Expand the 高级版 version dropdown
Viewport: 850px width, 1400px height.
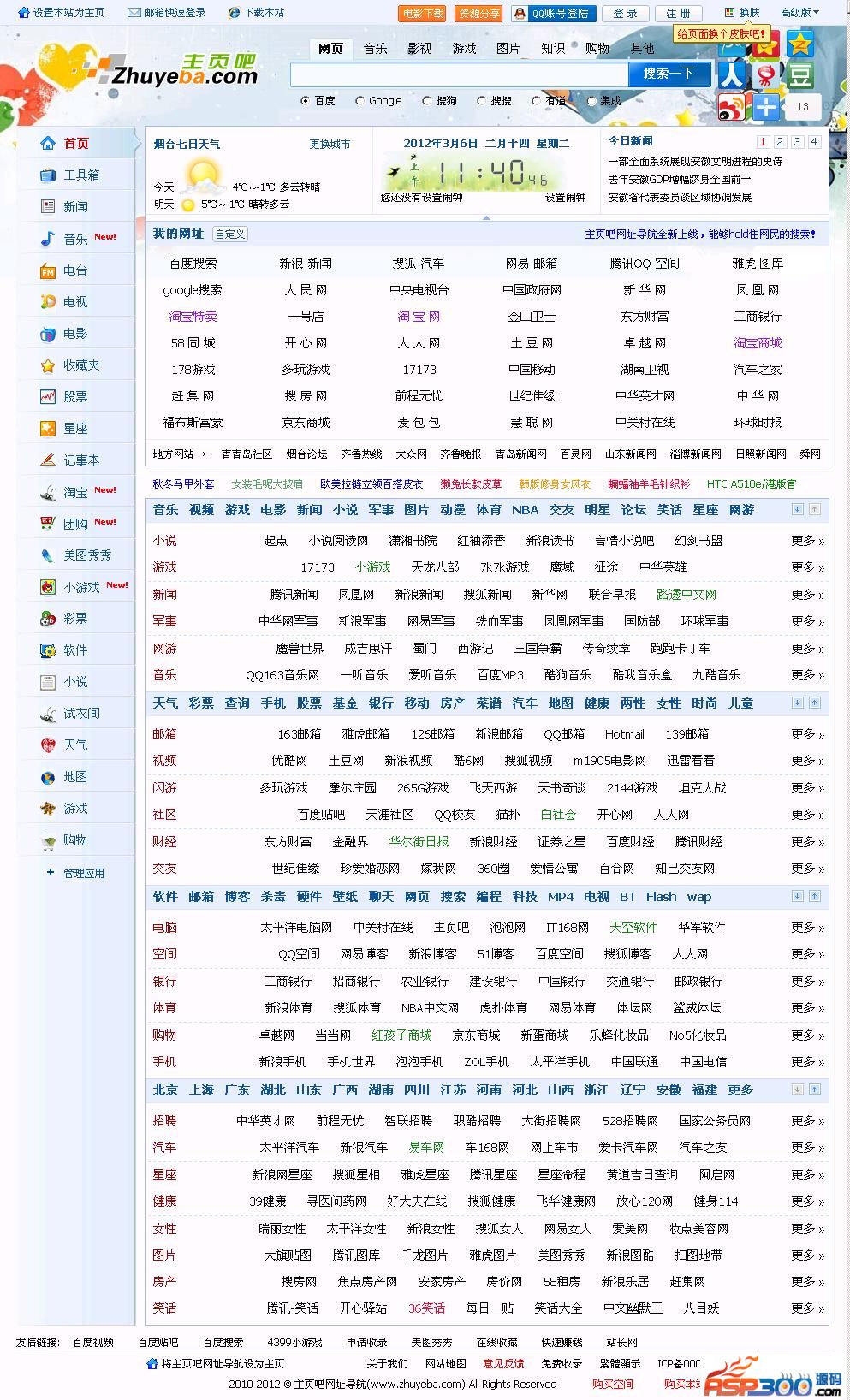pyautogui.click(x=799, y=13)
